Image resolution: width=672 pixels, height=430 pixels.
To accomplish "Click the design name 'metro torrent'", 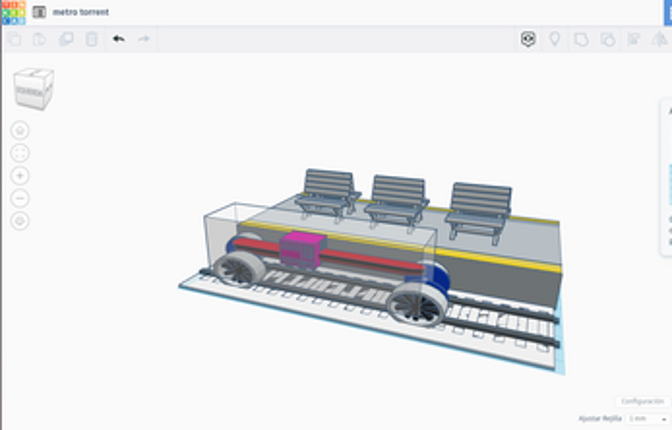I will (x=81, y=12).
